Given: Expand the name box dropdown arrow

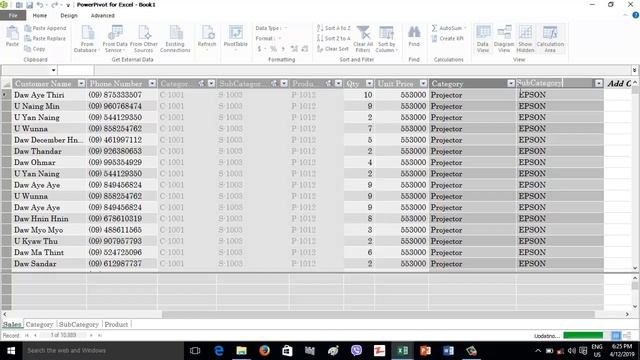Looking at the screenshot, I should pos(53,70).
